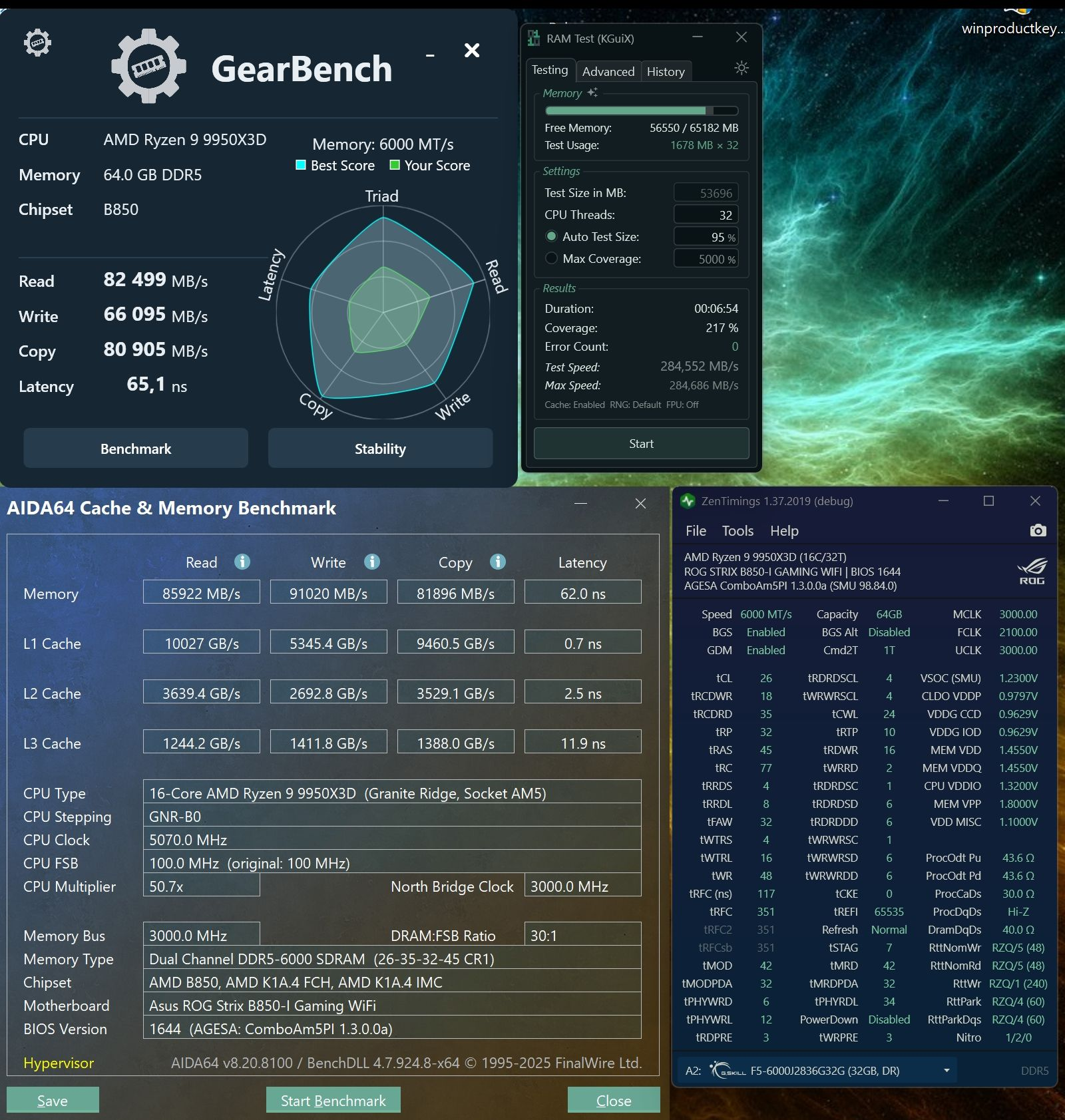Click the CPU Threads input field
This screenshot has width=1065, height=1120.
[706, 215]
